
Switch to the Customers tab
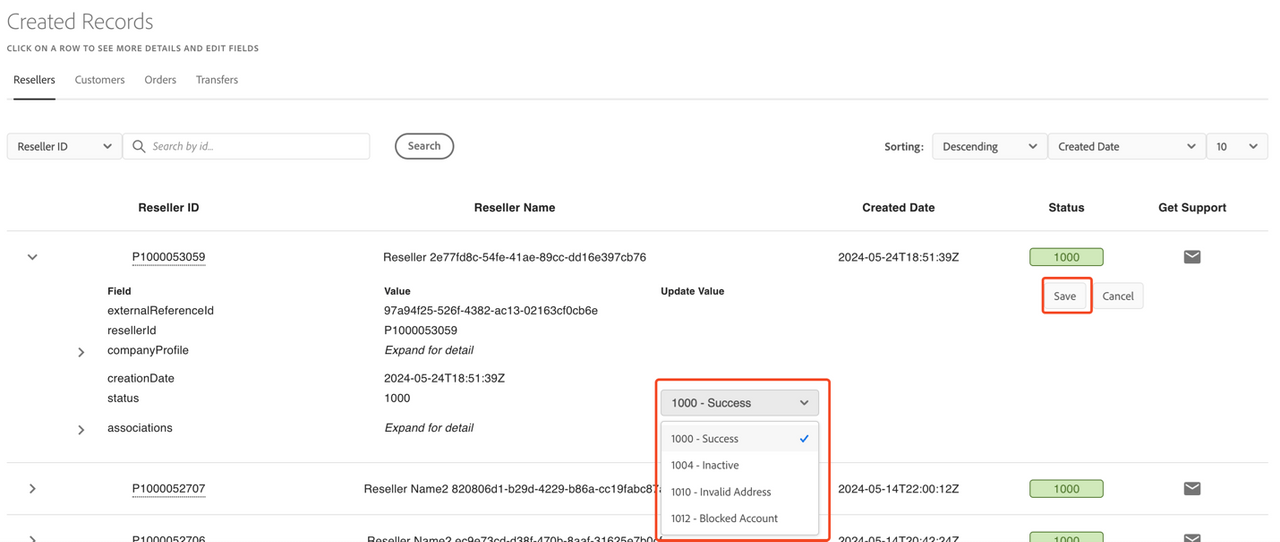coord(100,80)
